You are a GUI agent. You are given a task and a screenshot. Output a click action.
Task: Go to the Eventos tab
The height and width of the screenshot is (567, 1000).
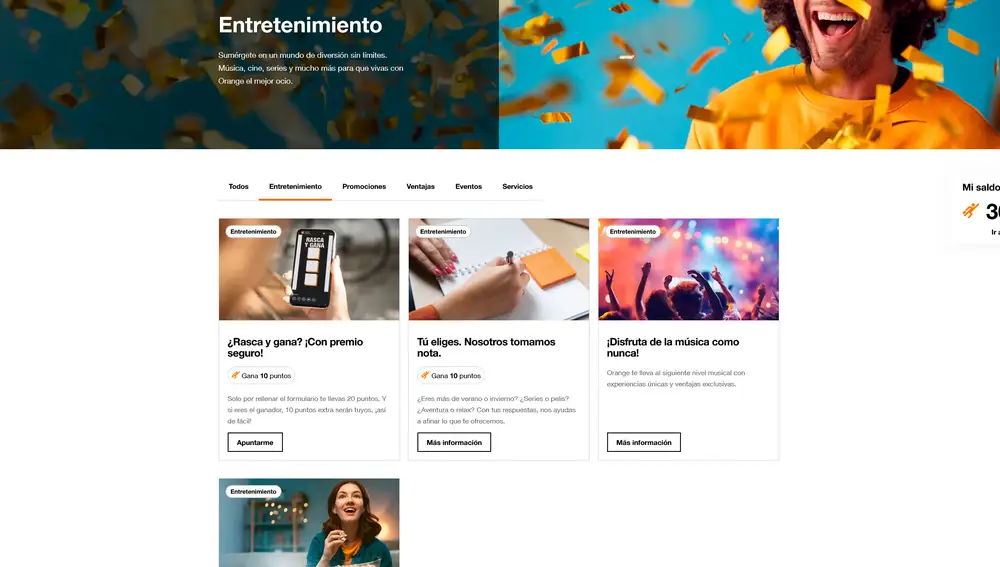[469, 187]
